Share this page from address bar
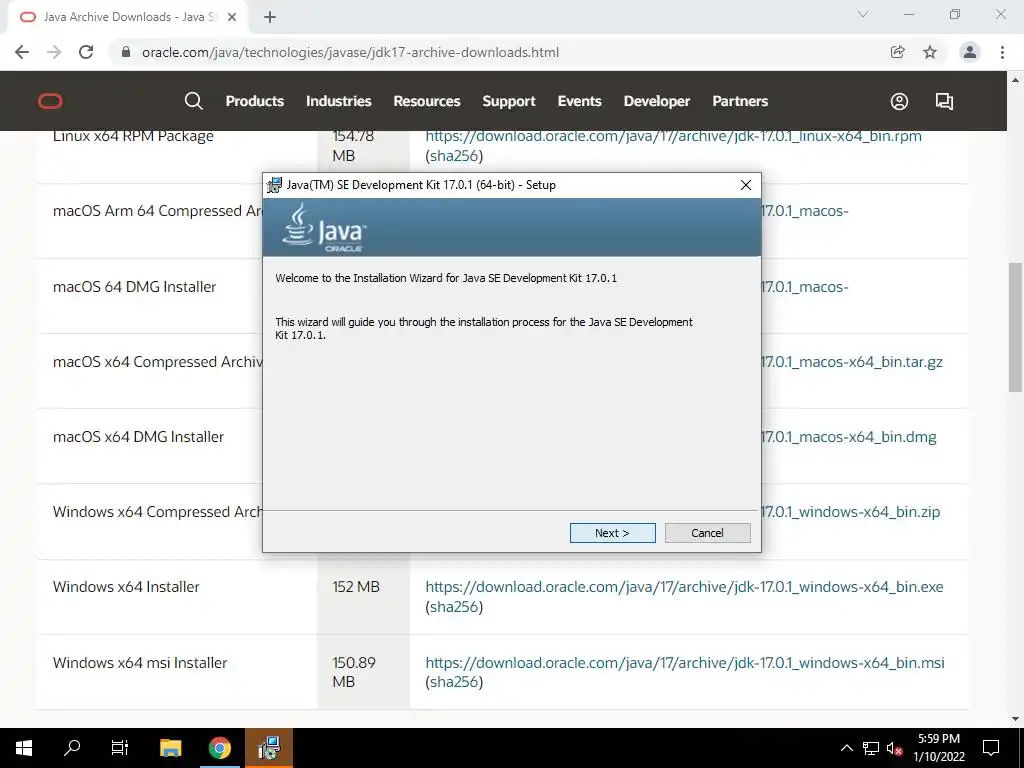 (x=898, y=52)
